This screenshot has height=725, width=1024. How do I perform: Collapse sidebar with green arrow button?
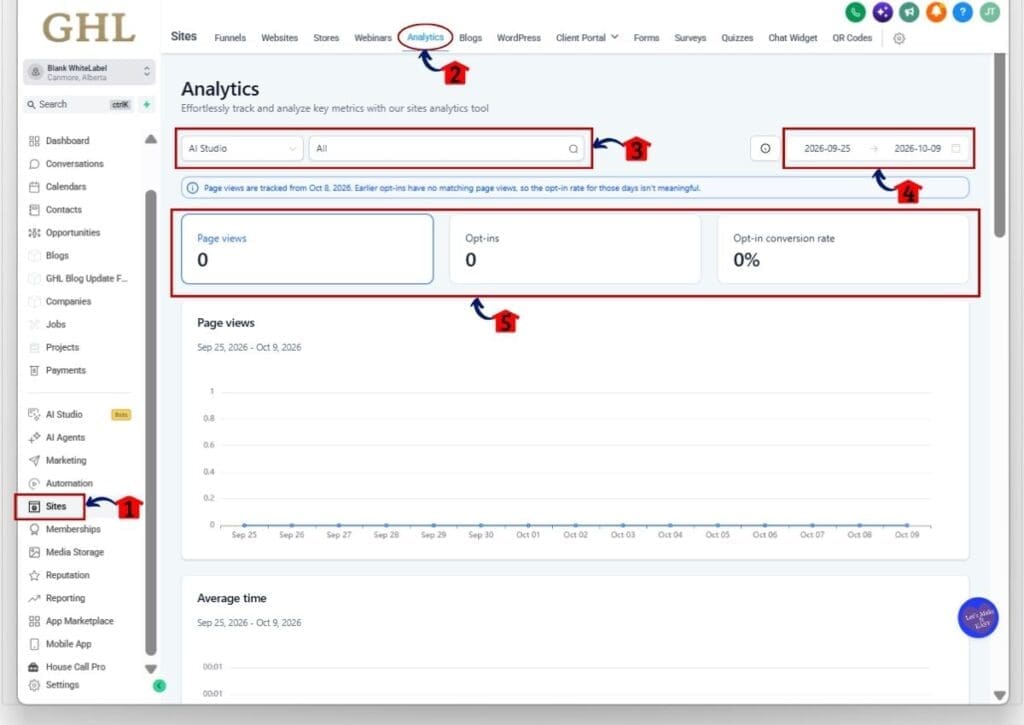pos(159,686)
